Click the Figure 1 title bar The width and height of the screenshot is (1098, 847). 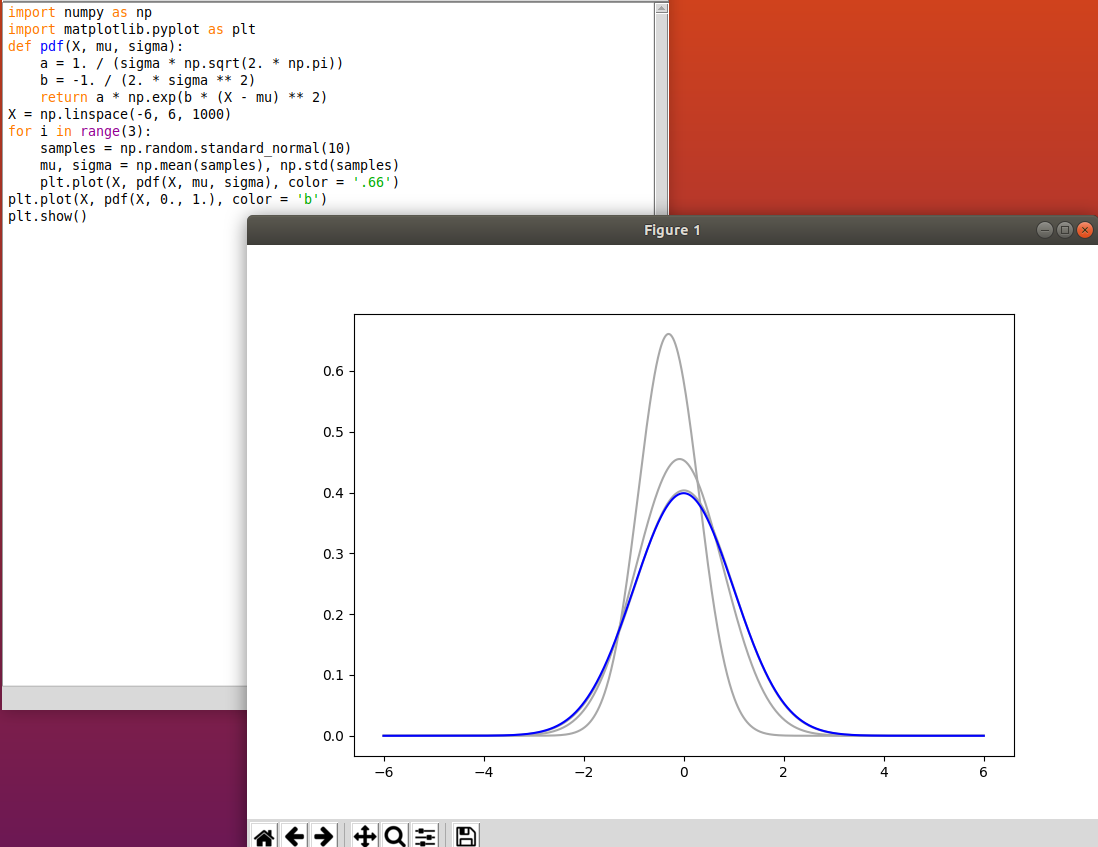tap(672, 230)
